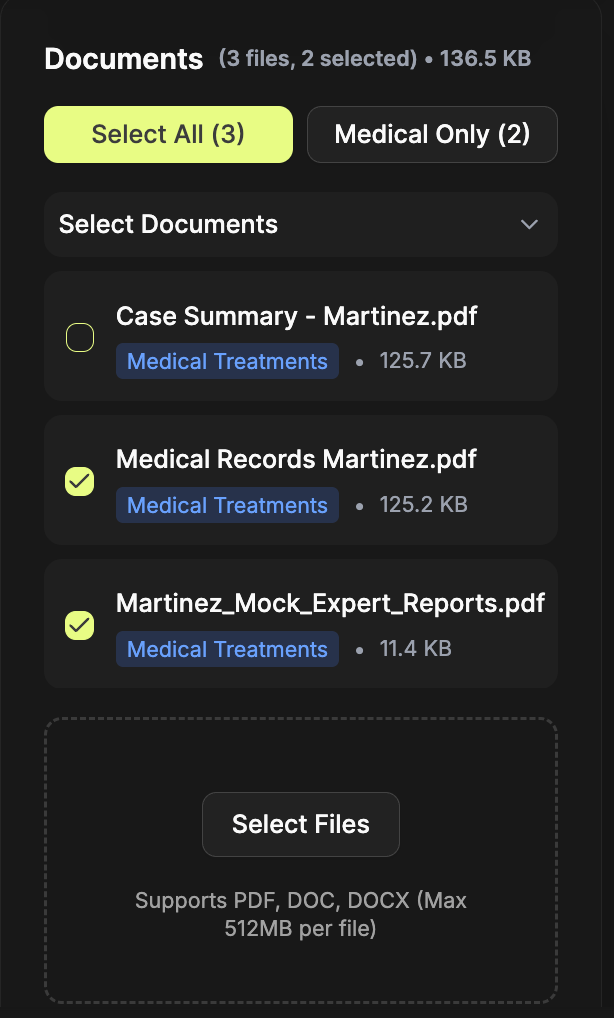Expand the Select Documents dropdown
The height and width of the screenshot is (1018, 614).
point(300,224)
